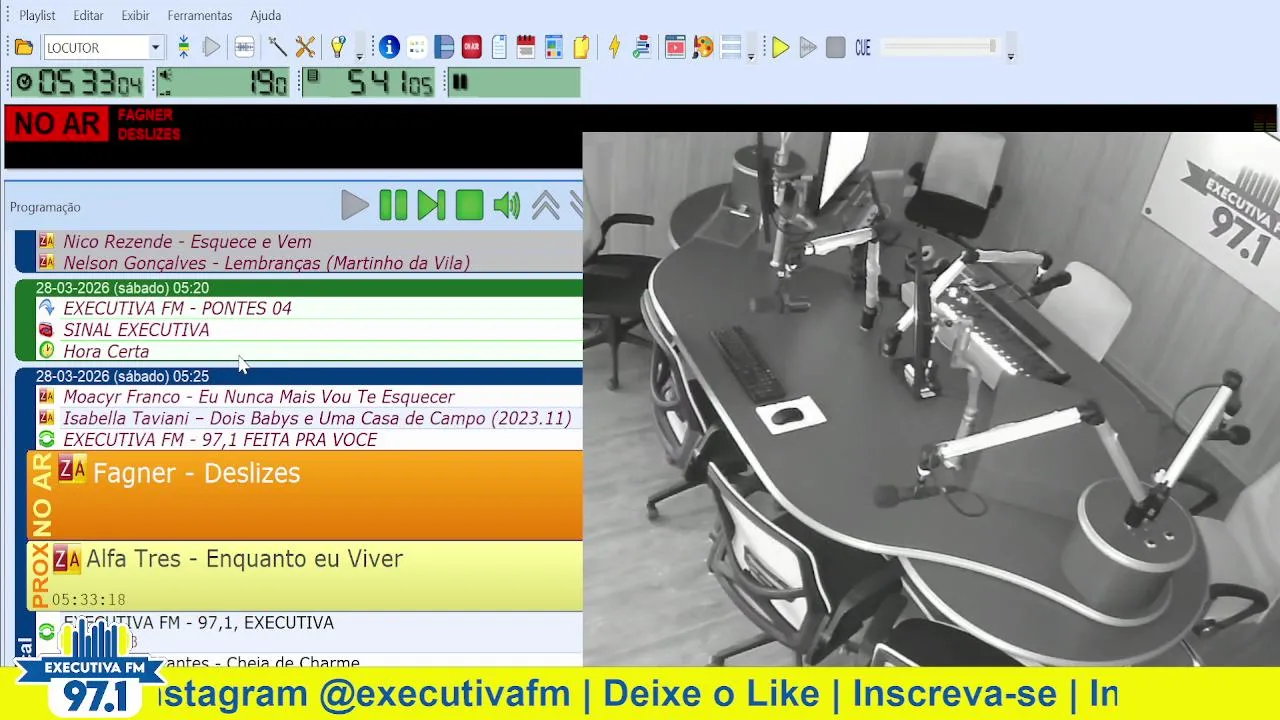Click the rows list view icon

pyautogui.click(x=730, y=47)
